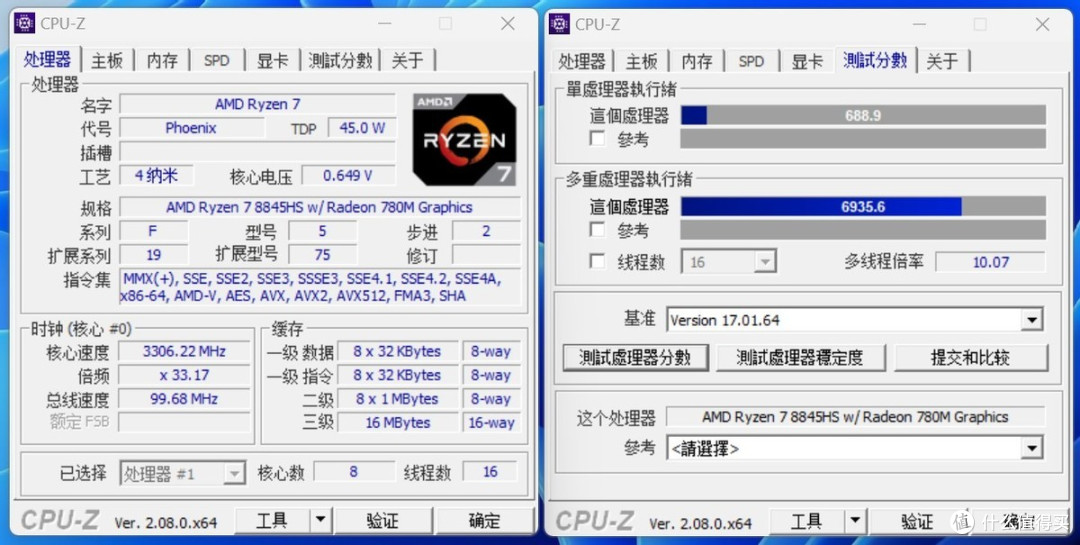Click the CPU-Z app icon in left window title bar
The height and width of the screenshot is (545, 1080).
[x=25, y=23]
